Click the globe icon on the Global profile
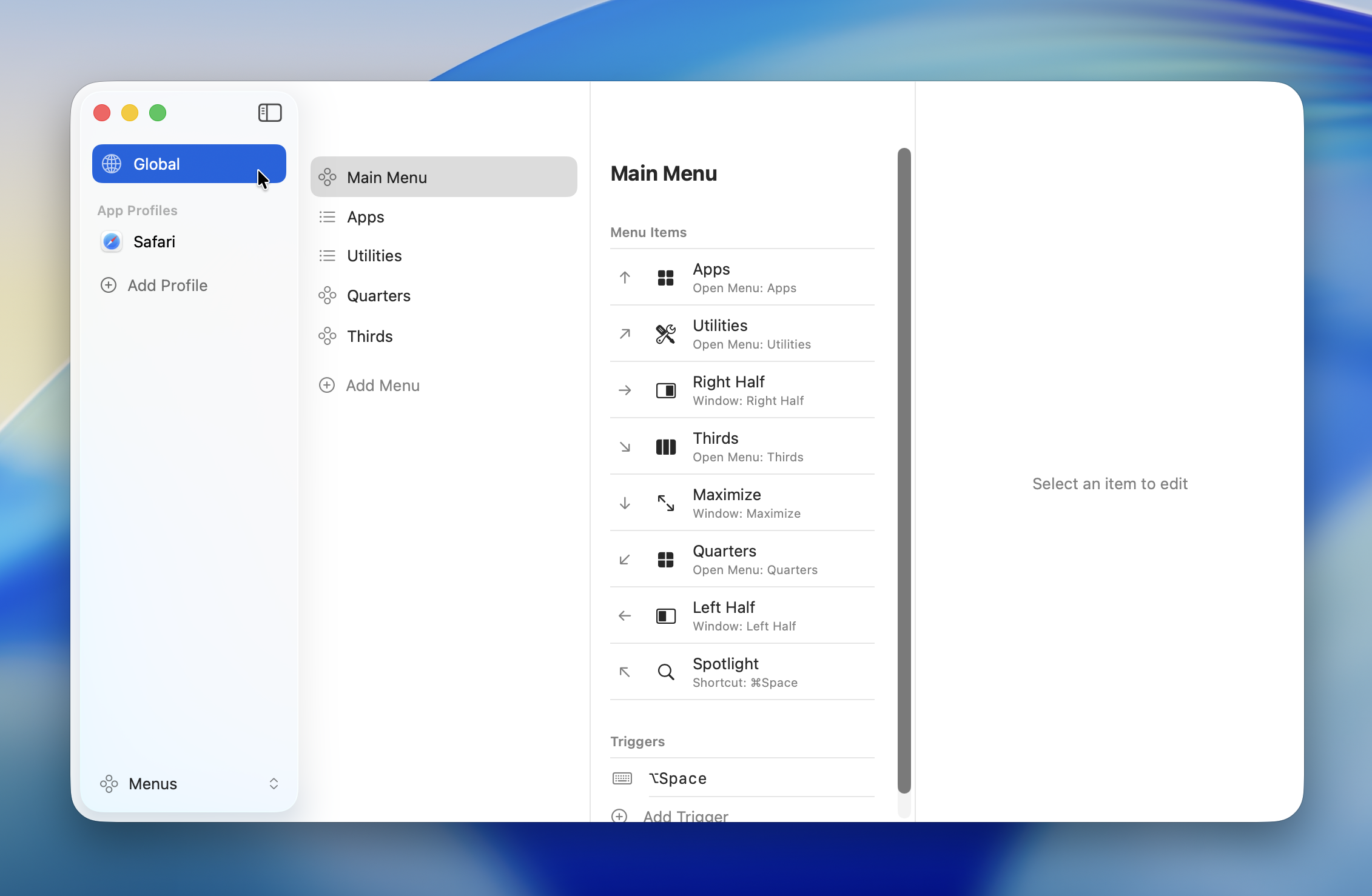Viewport: 1372px width, 896px height. [x=112, y=164]
